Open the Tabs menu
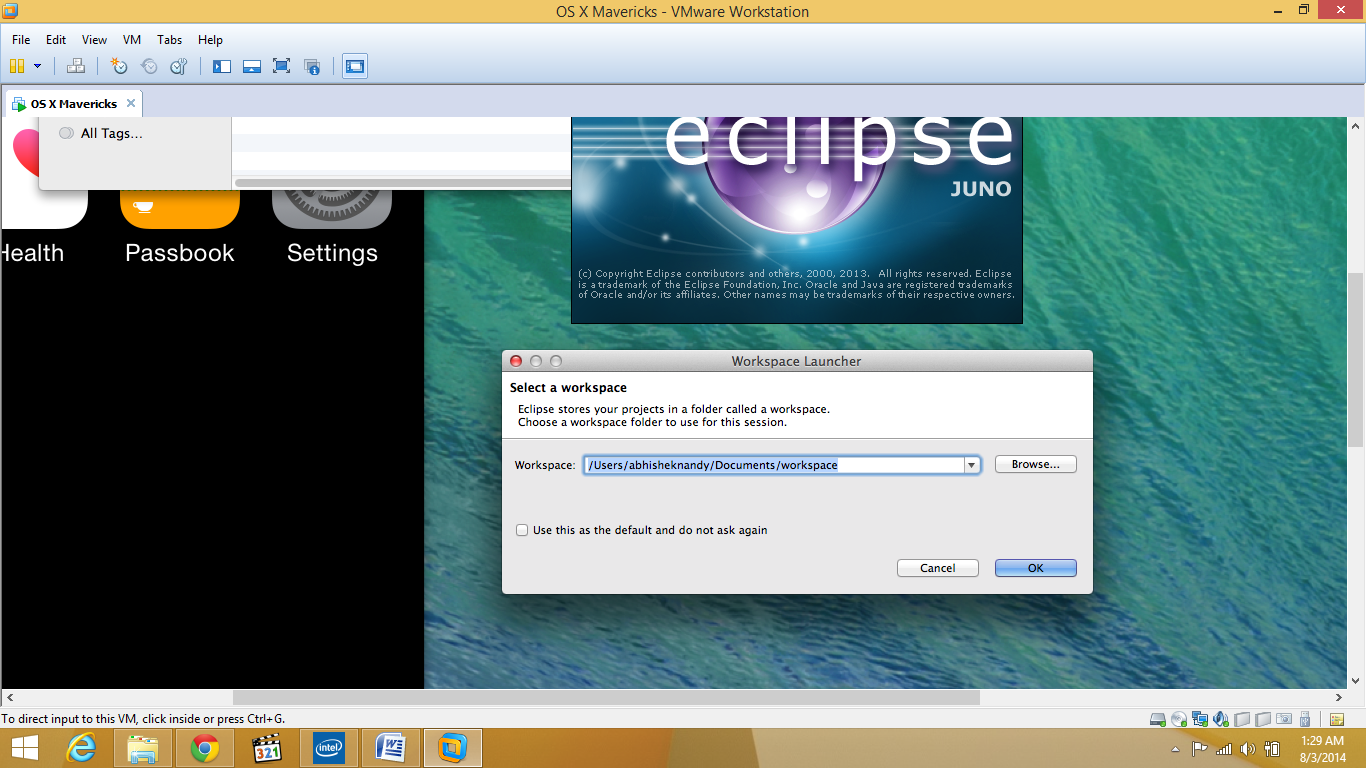The image size is (1366, 768). click(170, 40)
